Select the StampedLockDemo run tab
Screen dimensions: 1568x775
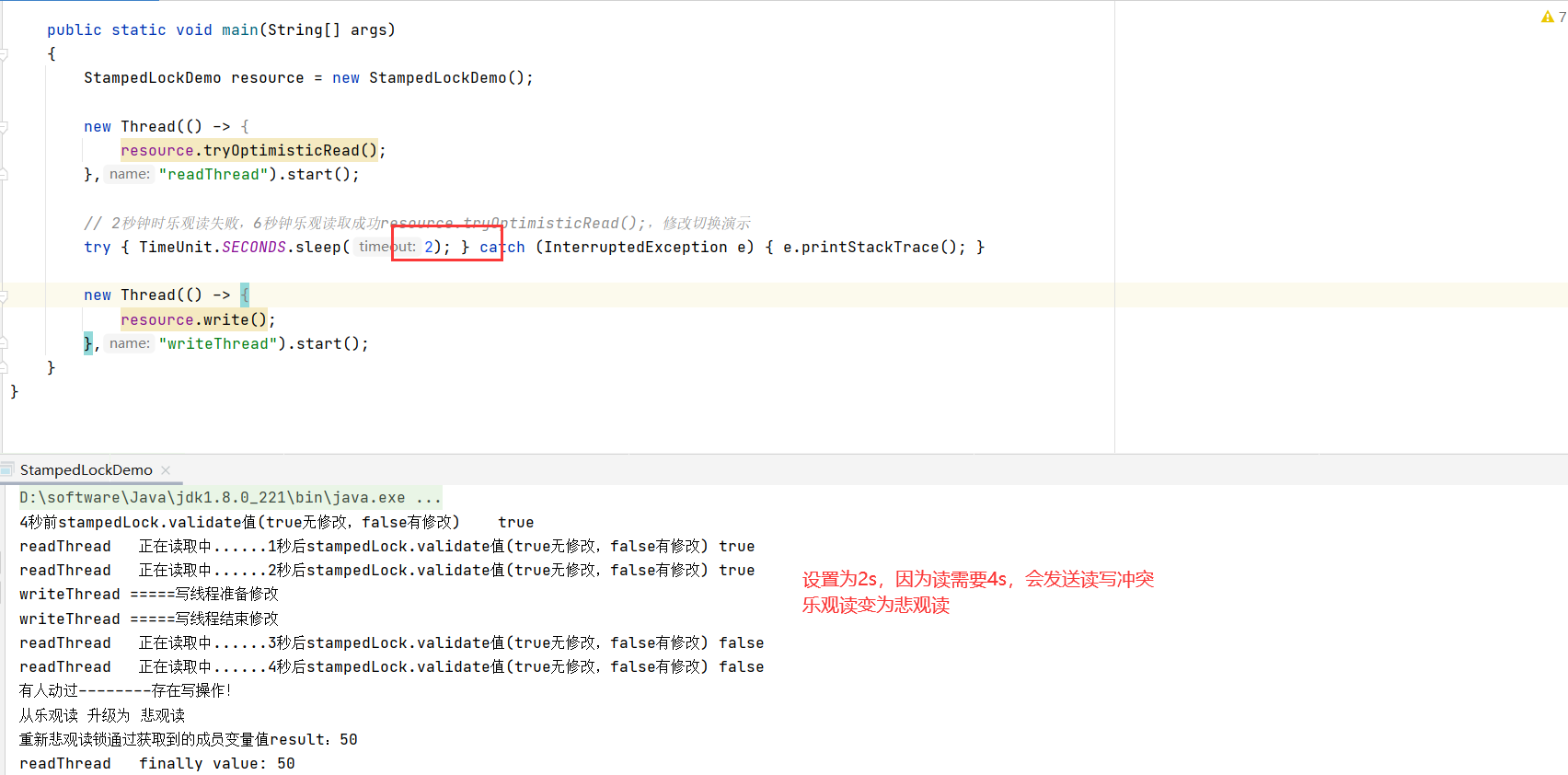(x=86, y=470)
